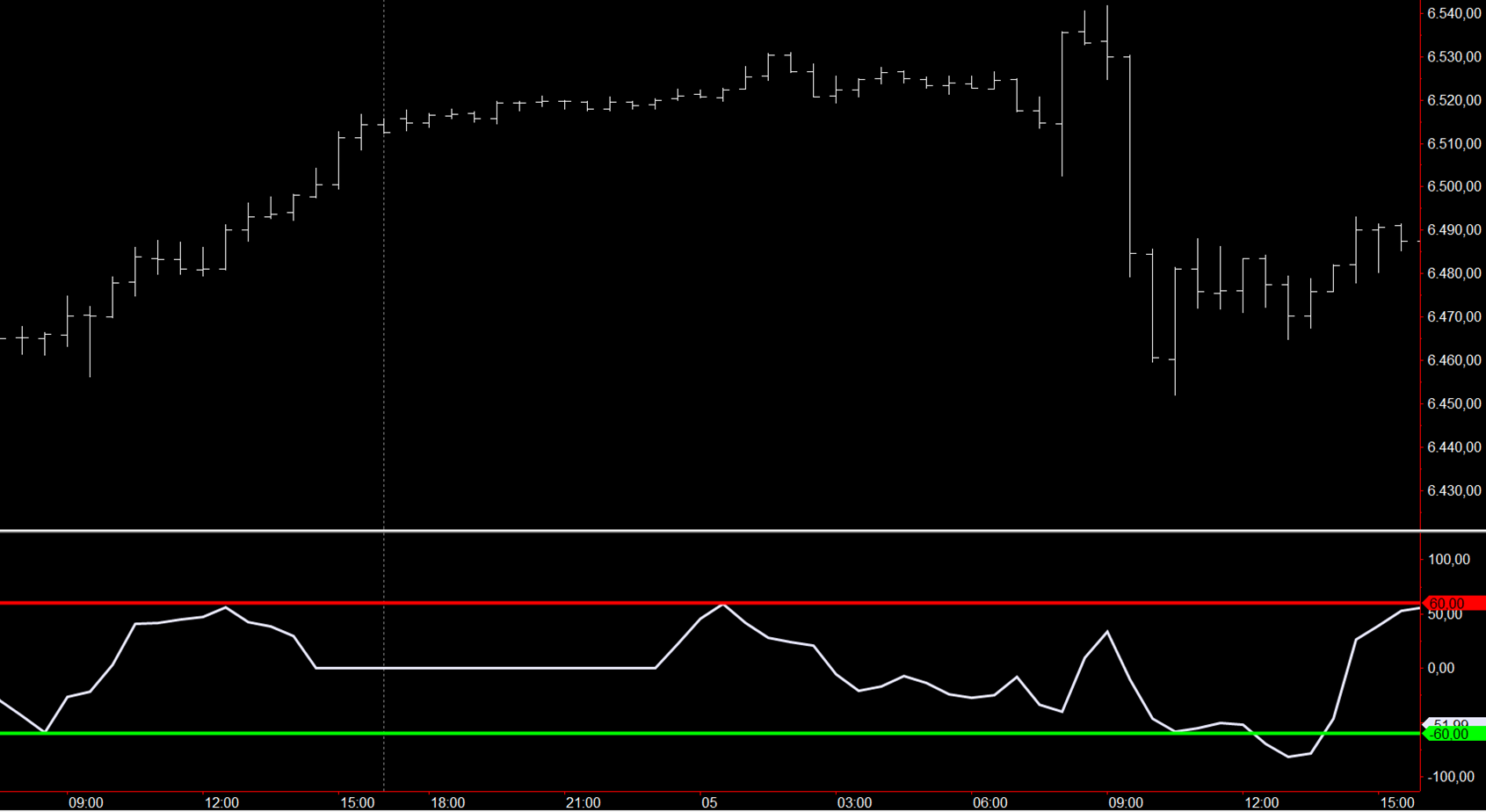This screenshot has height=812, width=1486.
Task: Click the 05 date marker on time axis
Action: pos(709,802)
